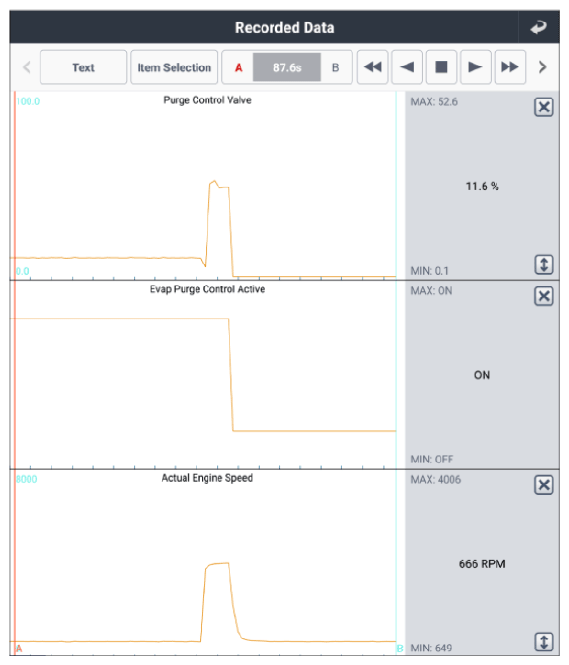569x665 pixels.
Task: Click the Evap Purge Control Active title
Action: [207, 289]
